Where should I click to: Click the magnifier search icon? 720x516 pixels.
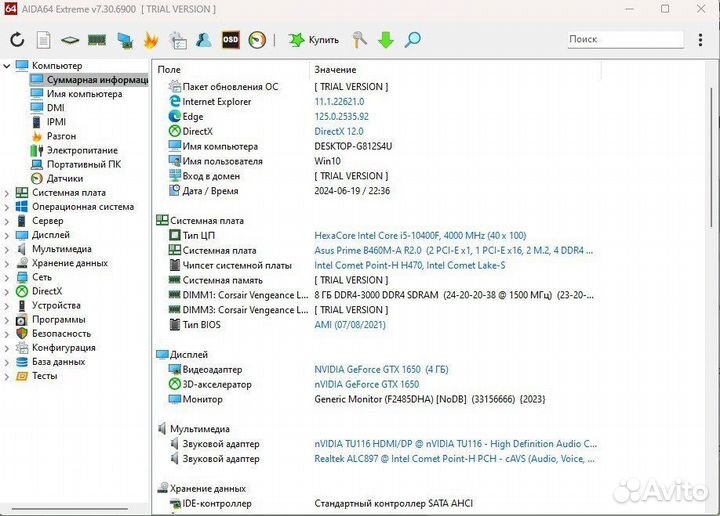point(412,40)
